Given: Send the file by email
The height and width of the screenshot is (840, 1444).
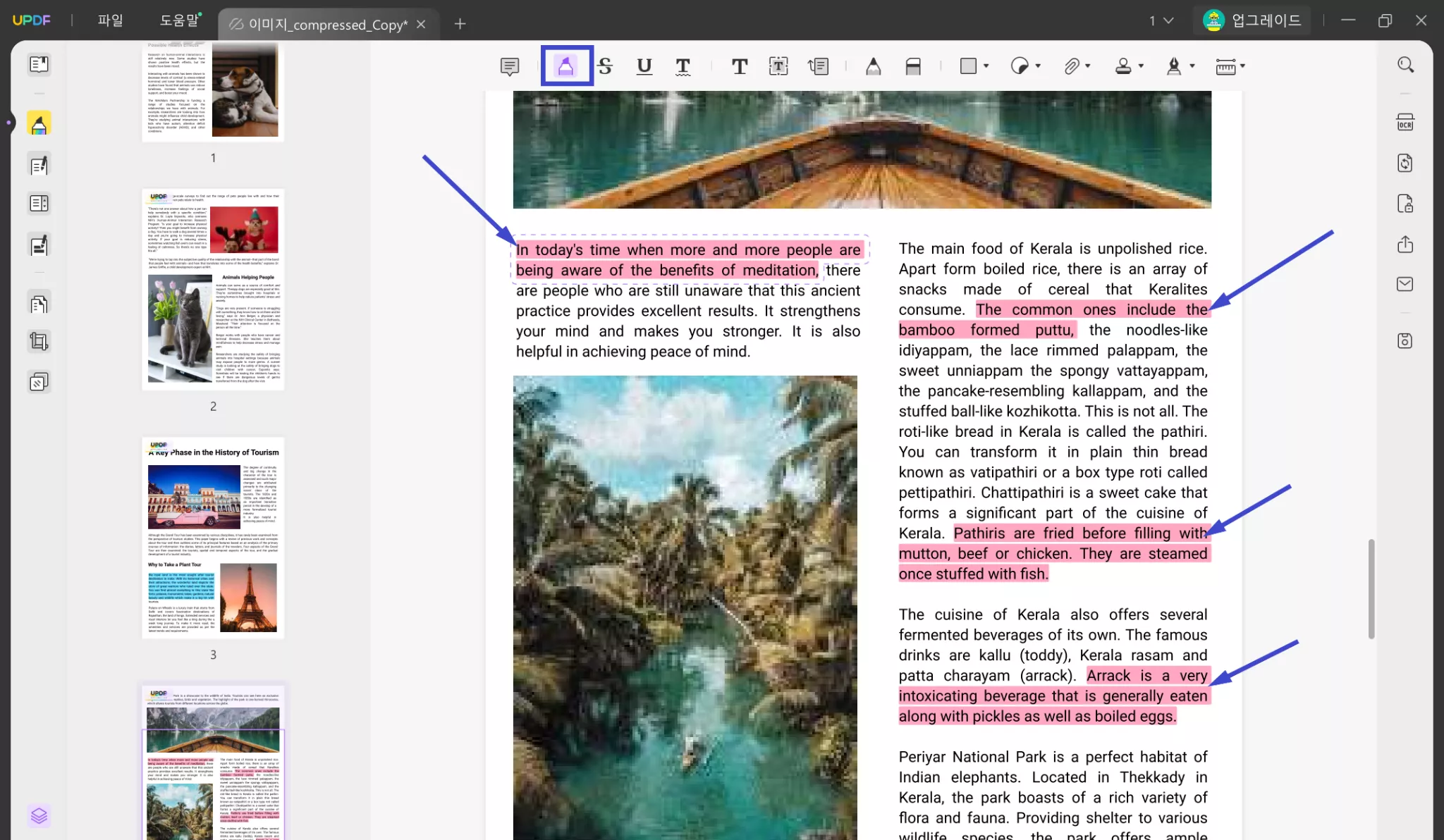Looking at the screenshot, I should click(x=1405, y=284).
